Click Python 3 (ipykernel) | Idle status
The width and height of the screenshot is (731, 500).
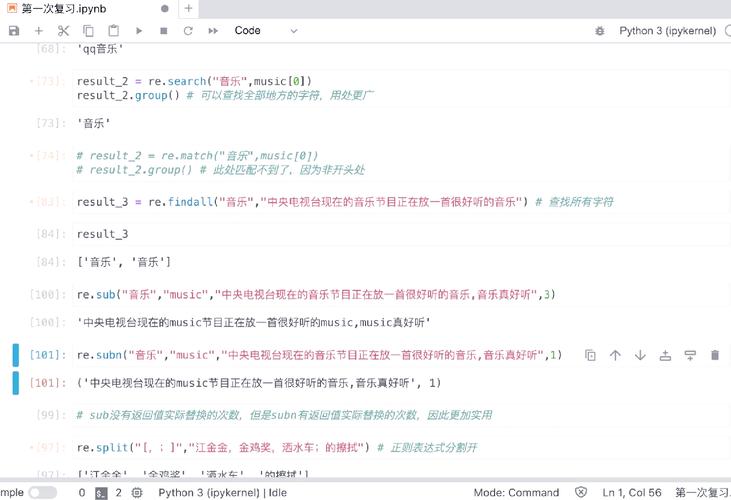pos(222,493)
